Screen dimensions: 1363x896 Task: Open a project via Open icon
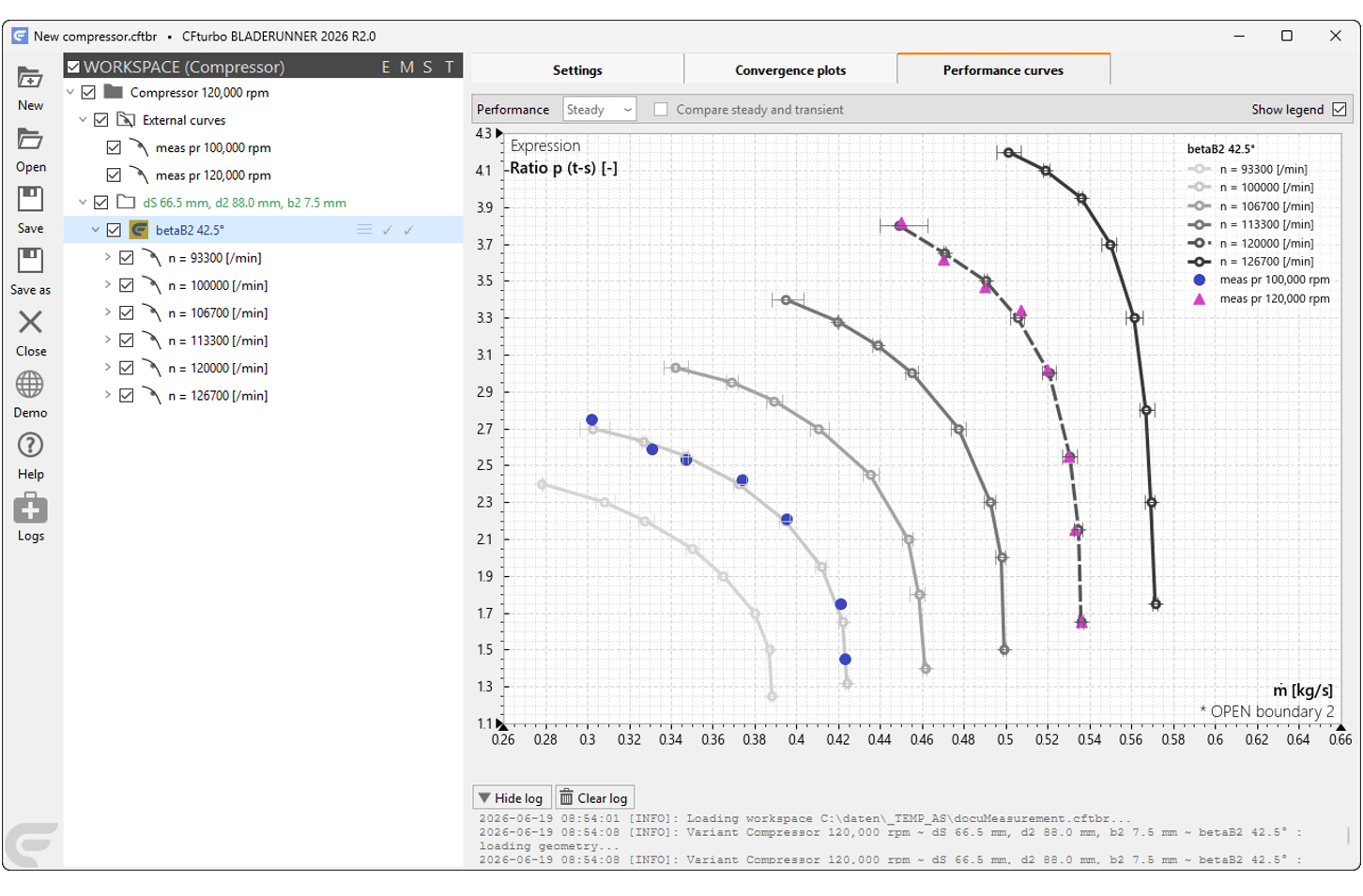coord(30,139)
